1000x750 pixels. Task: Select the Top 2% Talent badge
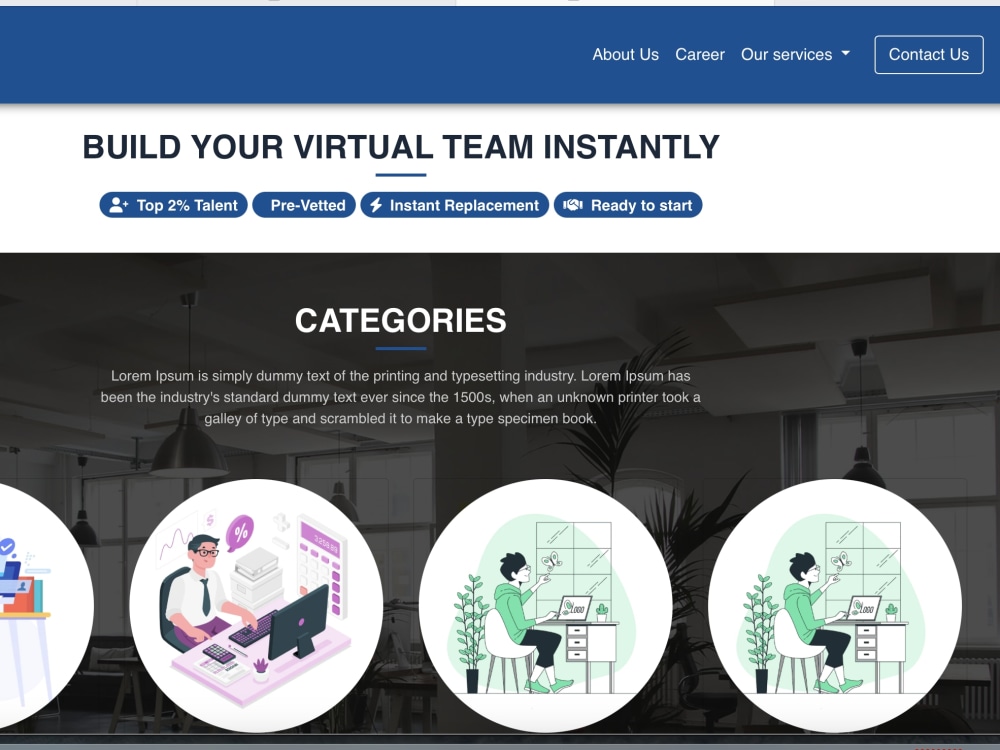(x=173, y=205)
